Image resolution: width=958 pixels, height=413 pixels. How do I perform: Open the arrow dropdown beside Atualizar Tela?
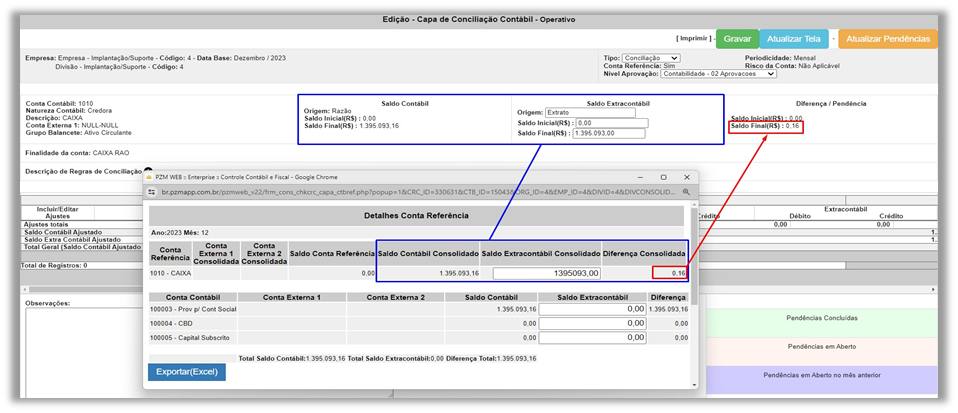coord(833,40)
